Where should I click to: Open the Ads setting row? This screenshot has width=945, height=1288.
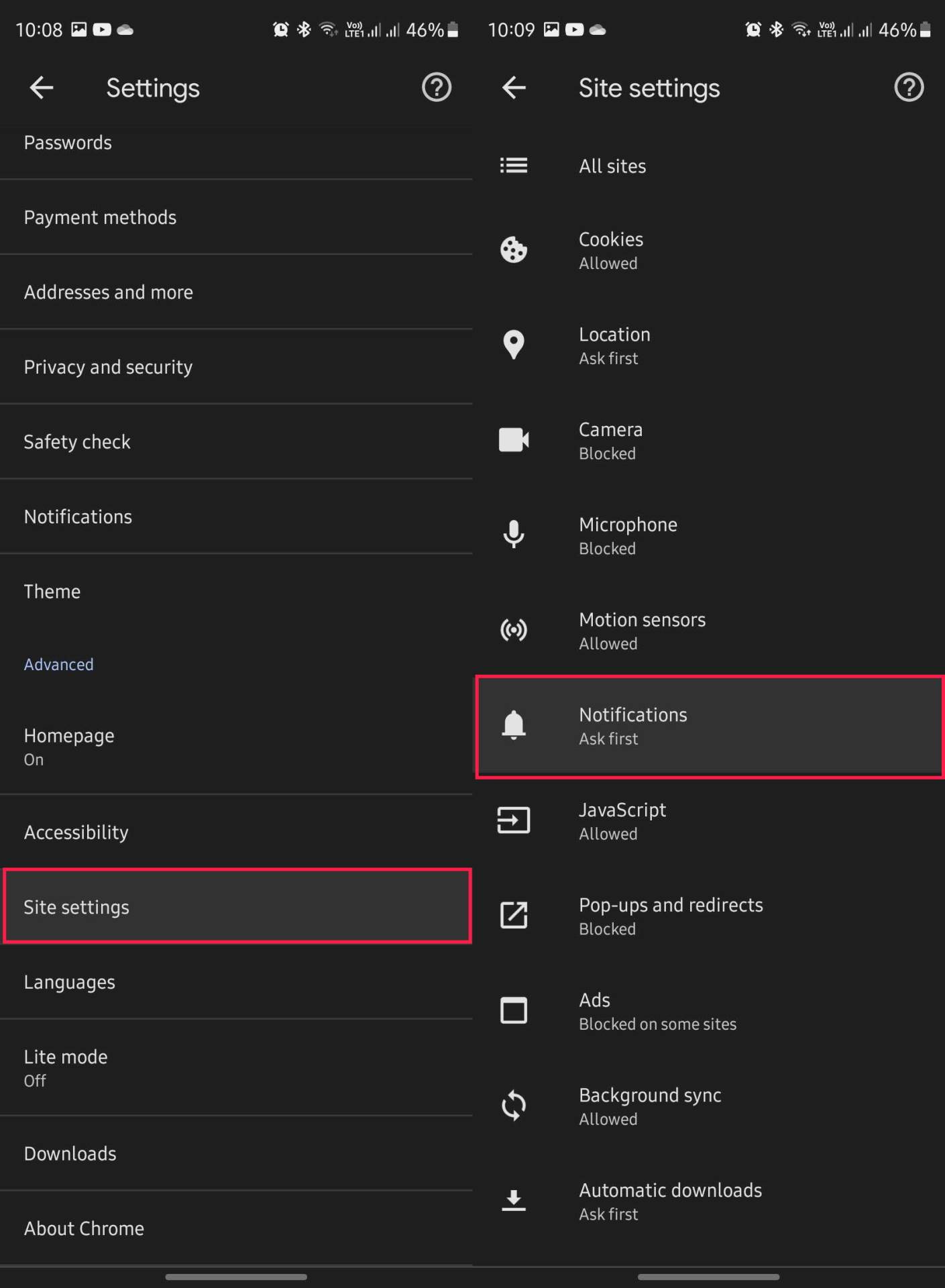709,1011
